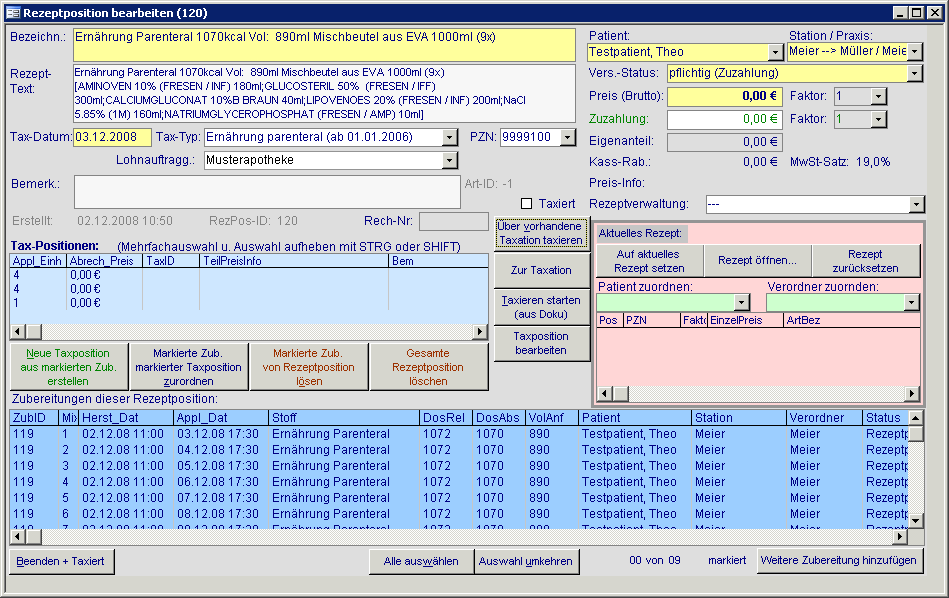Click the Tax-Datum input field

coord(112,137)
